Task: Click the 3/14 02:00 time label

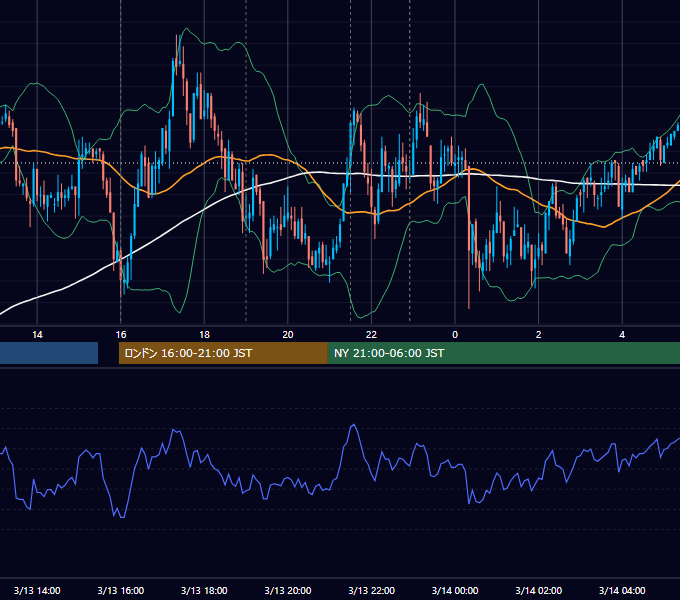Action: click(x=539, y=590)
